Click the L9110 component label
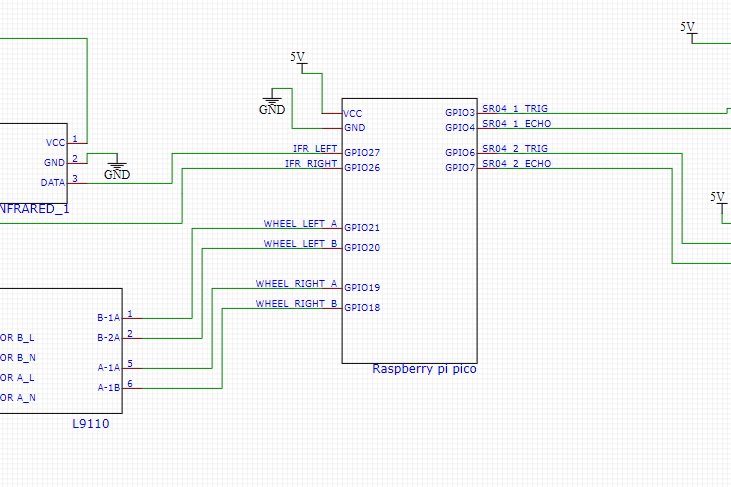This screenshot has height=487, width=731. pyautogui.click(x=91, y=424)
